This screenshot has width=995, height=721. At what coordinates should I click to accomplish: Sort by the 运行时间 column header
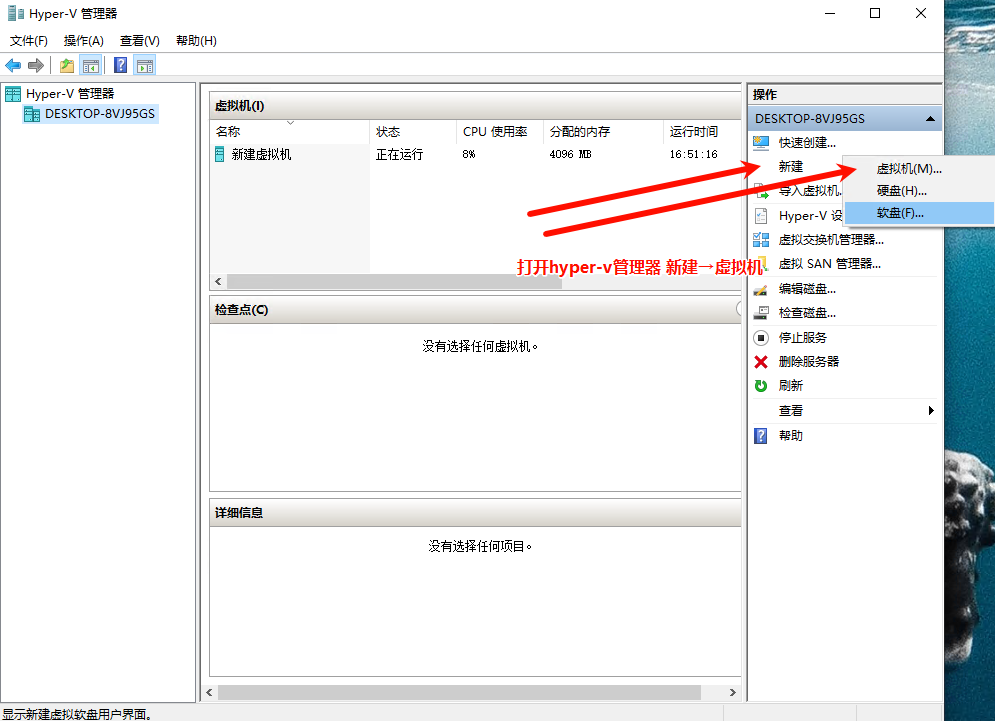pyautogui.click(x=702, y=131)
